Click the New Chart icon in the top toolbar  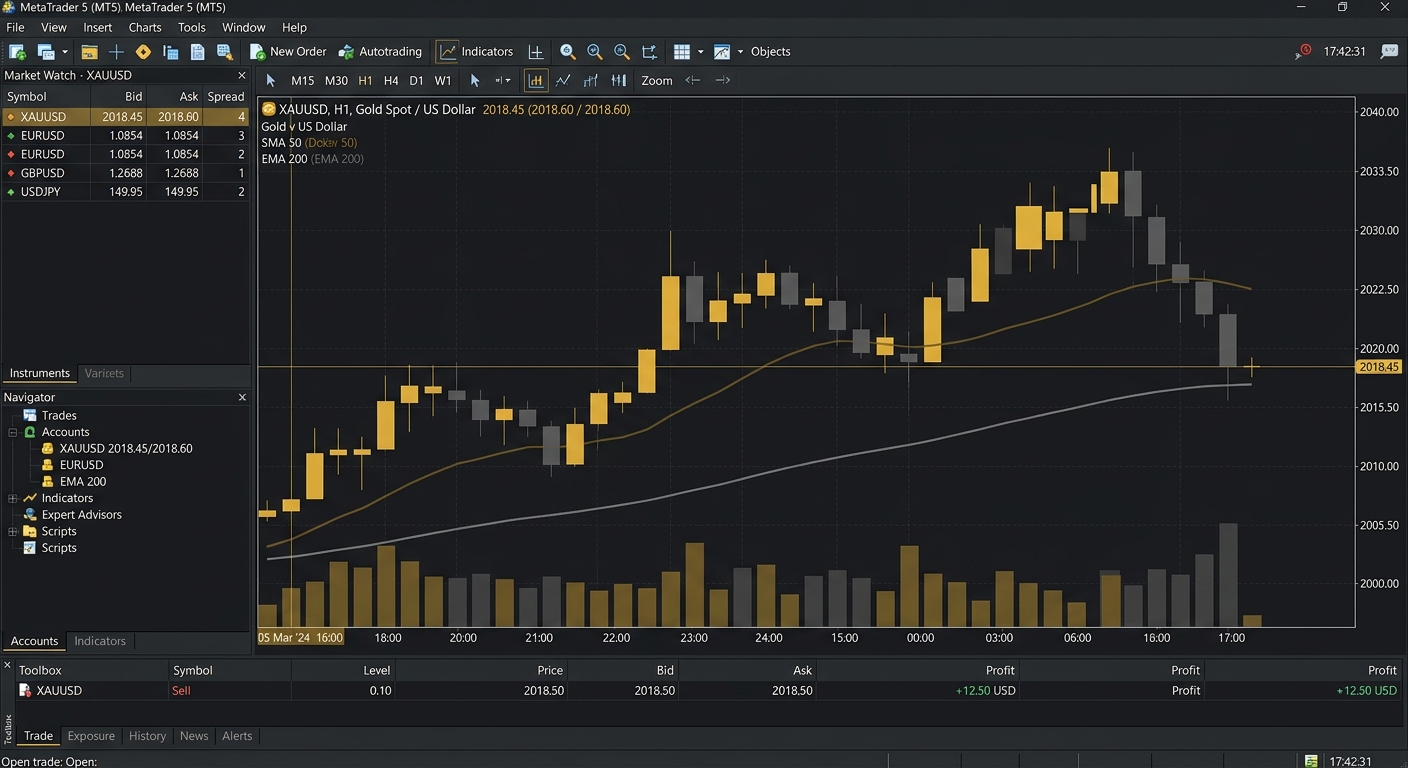tap(17, 52)
